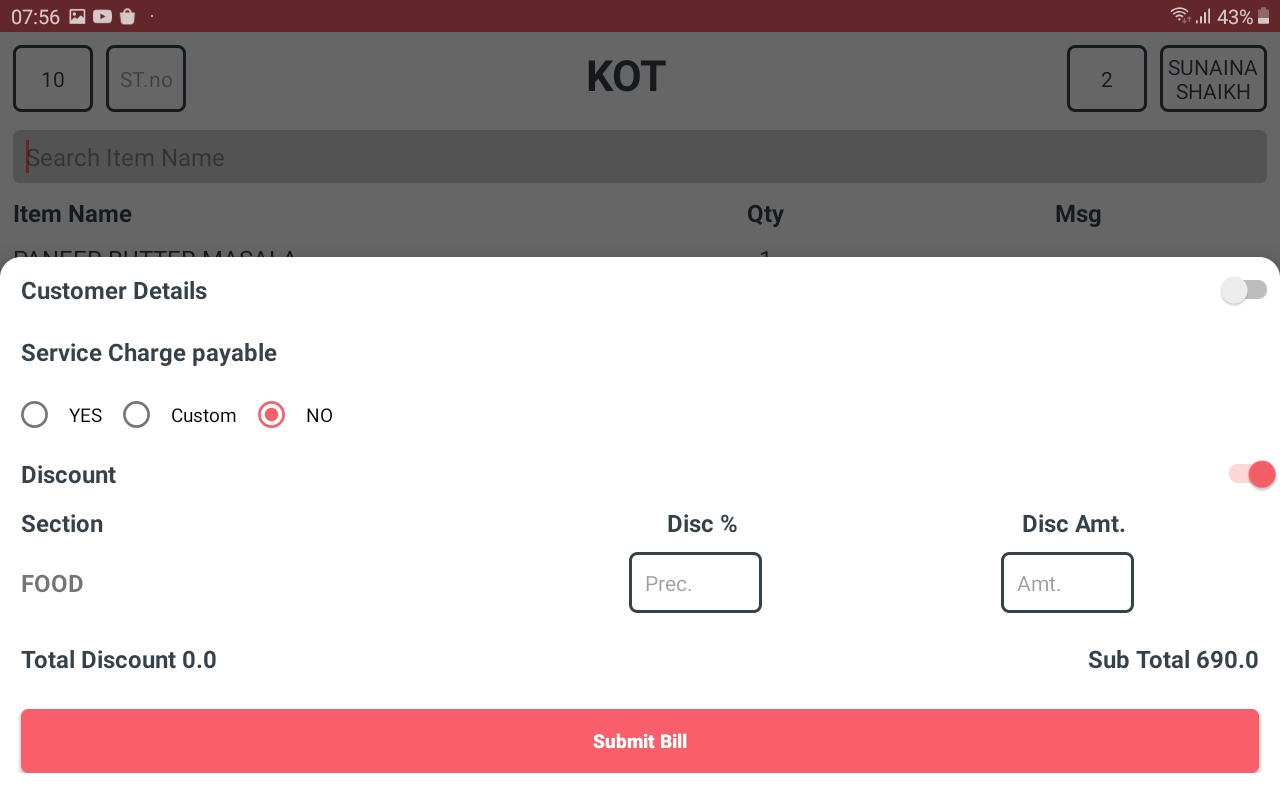Tap the battery icon in status bar
Screen dimensions: 1280x800
pos(1263,16)
